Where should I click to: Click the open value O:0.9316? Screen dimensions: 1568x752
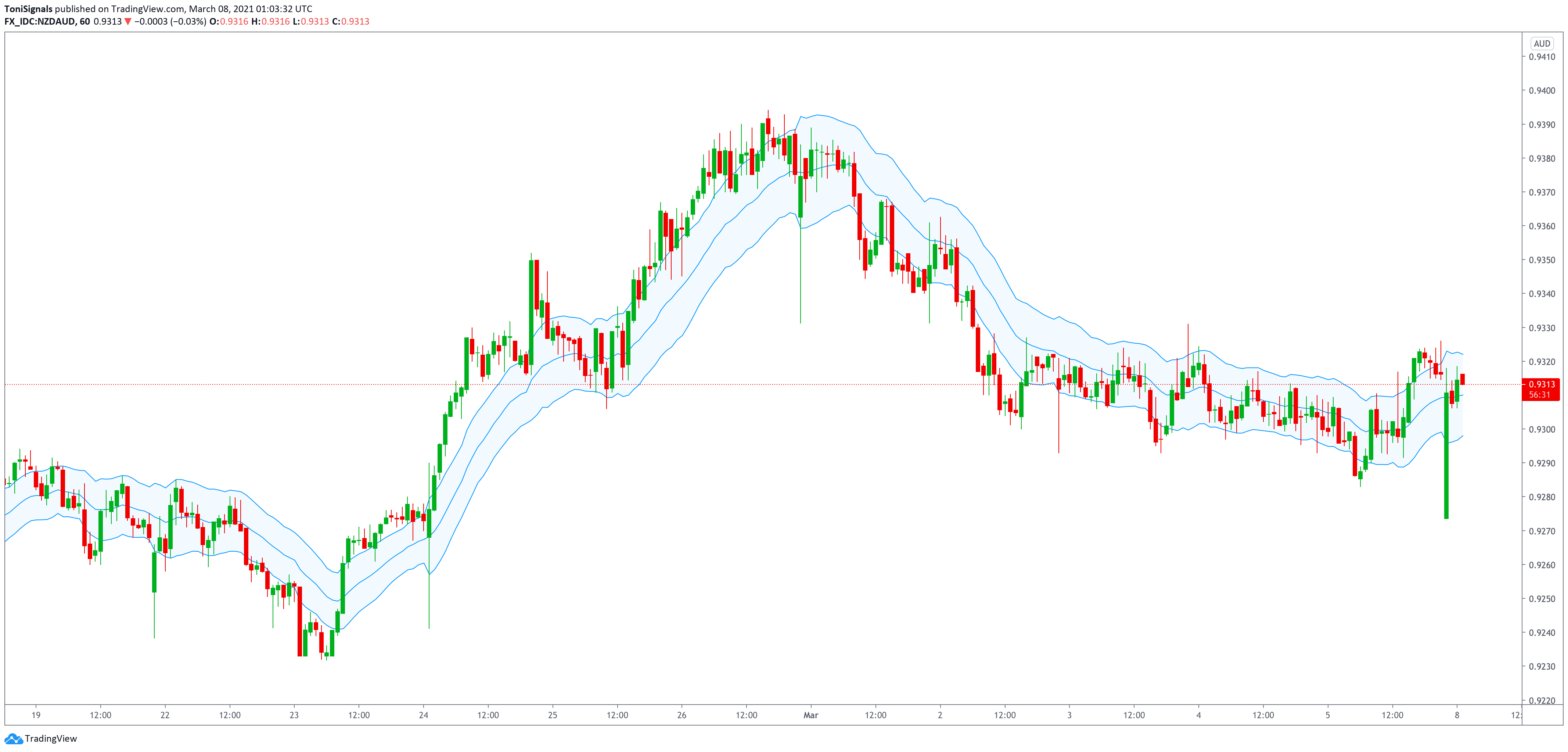[229, 21]
